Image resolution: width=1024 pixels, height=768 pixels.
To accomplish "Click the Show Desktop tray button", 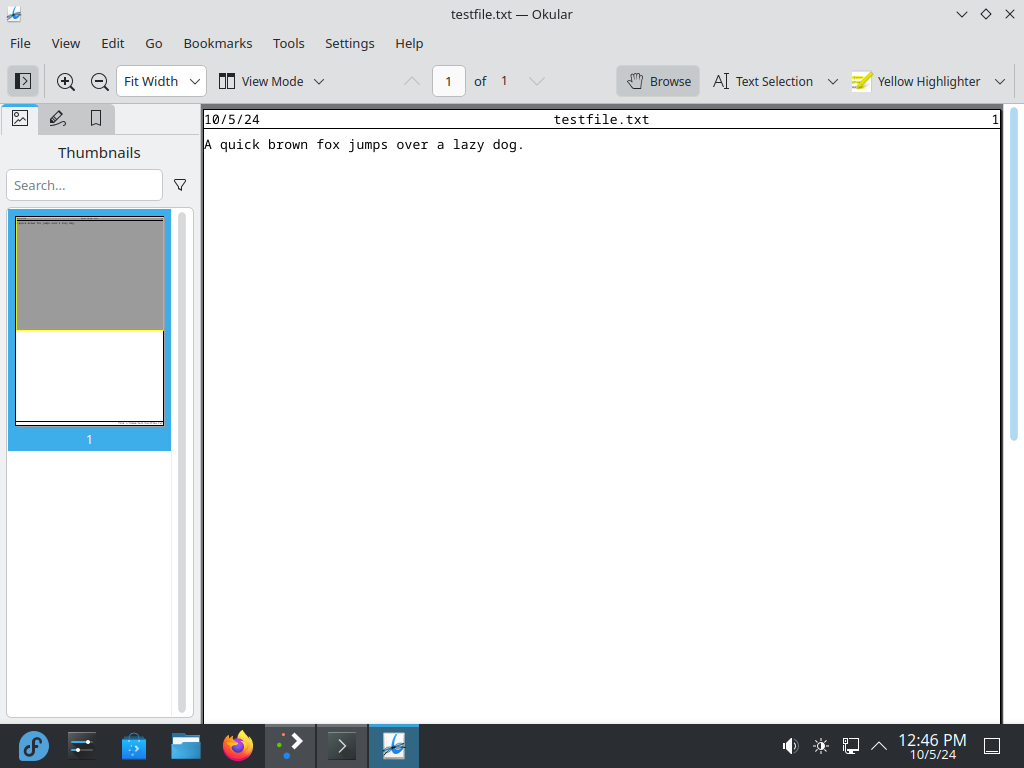I will pyautogui.click(x=992, y=746).
